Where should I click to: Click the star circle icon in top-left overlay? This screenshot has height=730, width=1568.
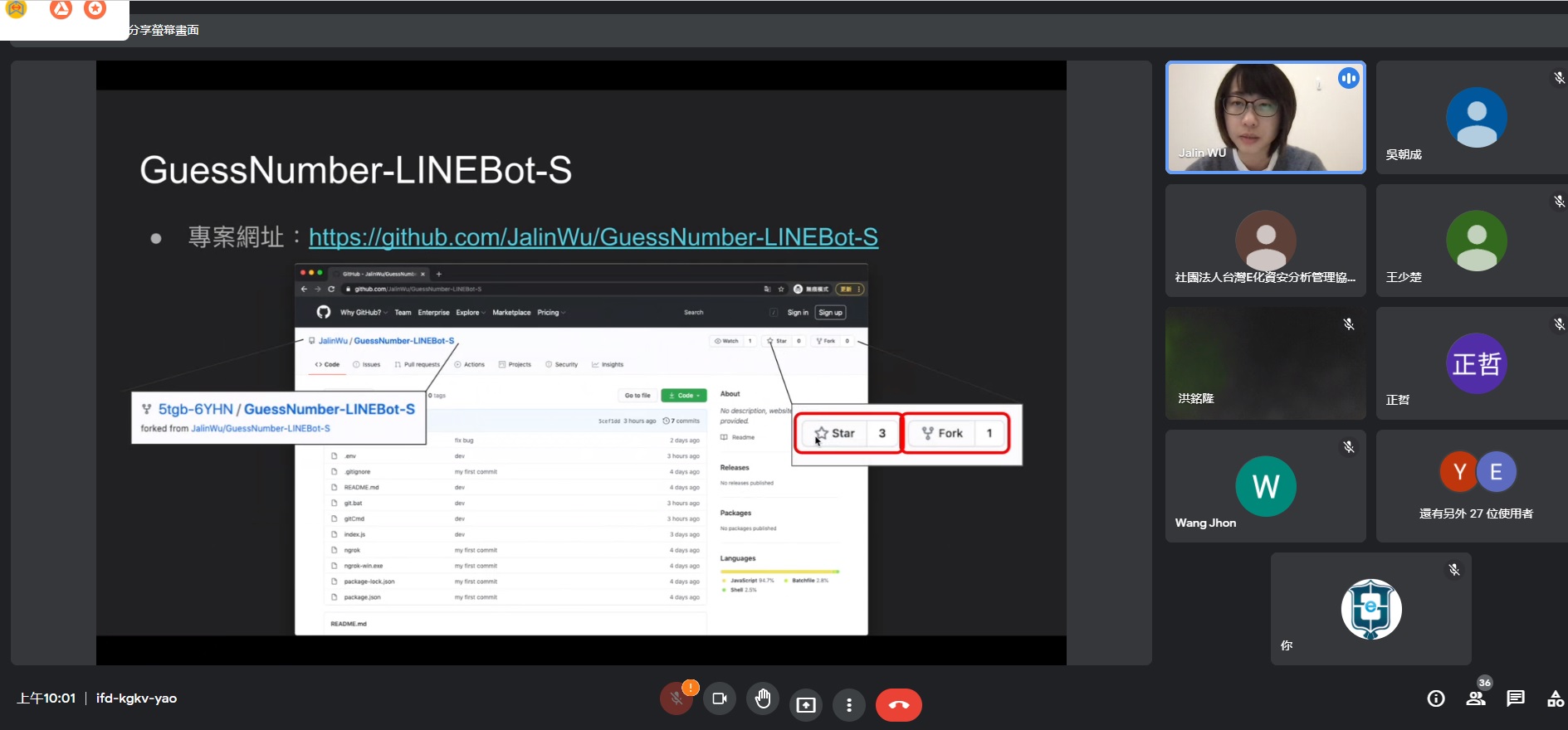coord(95,8)
